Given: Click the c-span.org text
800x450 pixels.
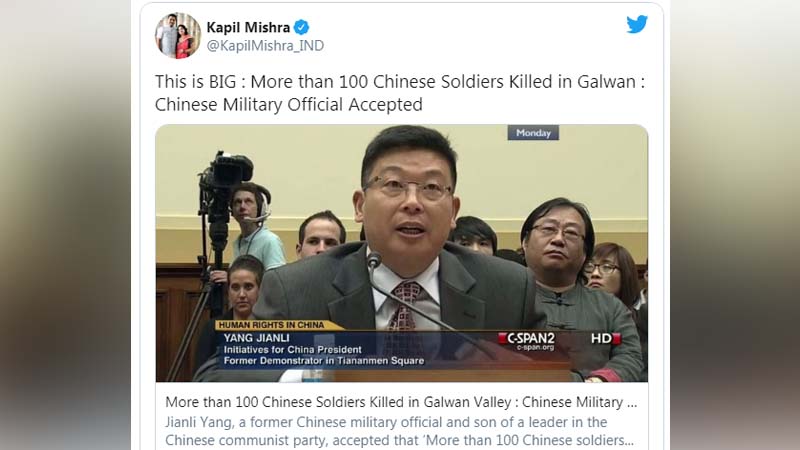Looking at the screenshot, I should pyautogui.click(x=535, y=347).
